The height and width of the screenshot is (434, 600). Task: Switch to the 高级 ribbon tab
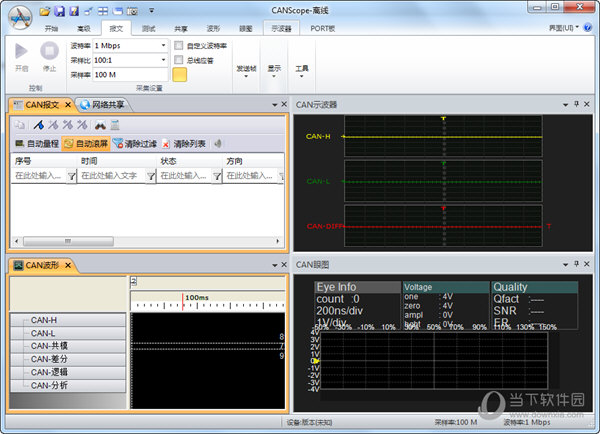point(83,28)
